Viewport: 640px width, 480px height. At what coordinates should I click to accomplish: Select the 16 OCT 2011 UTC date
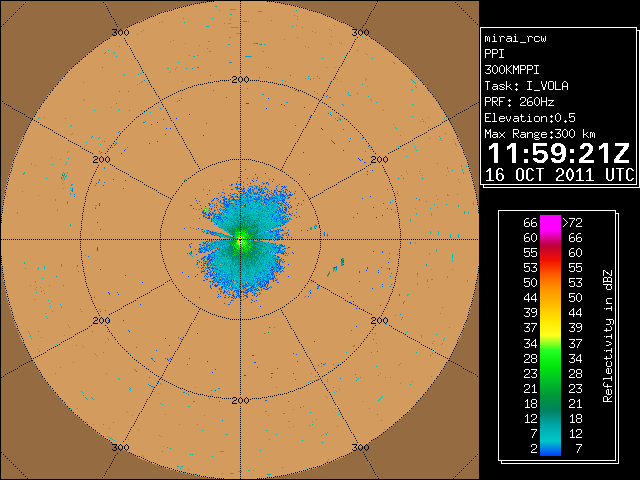click(x=560, y=175)
